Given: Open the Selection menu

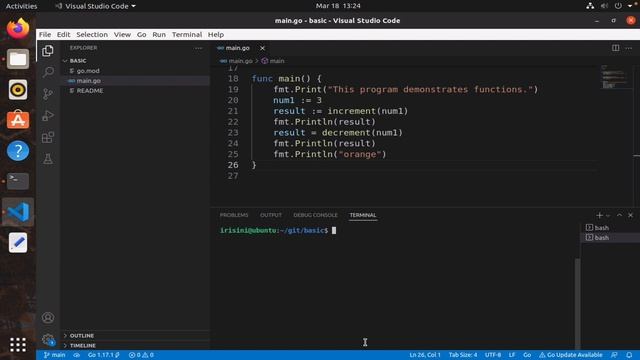Looking at the screenshot, I should pos(92,35).
